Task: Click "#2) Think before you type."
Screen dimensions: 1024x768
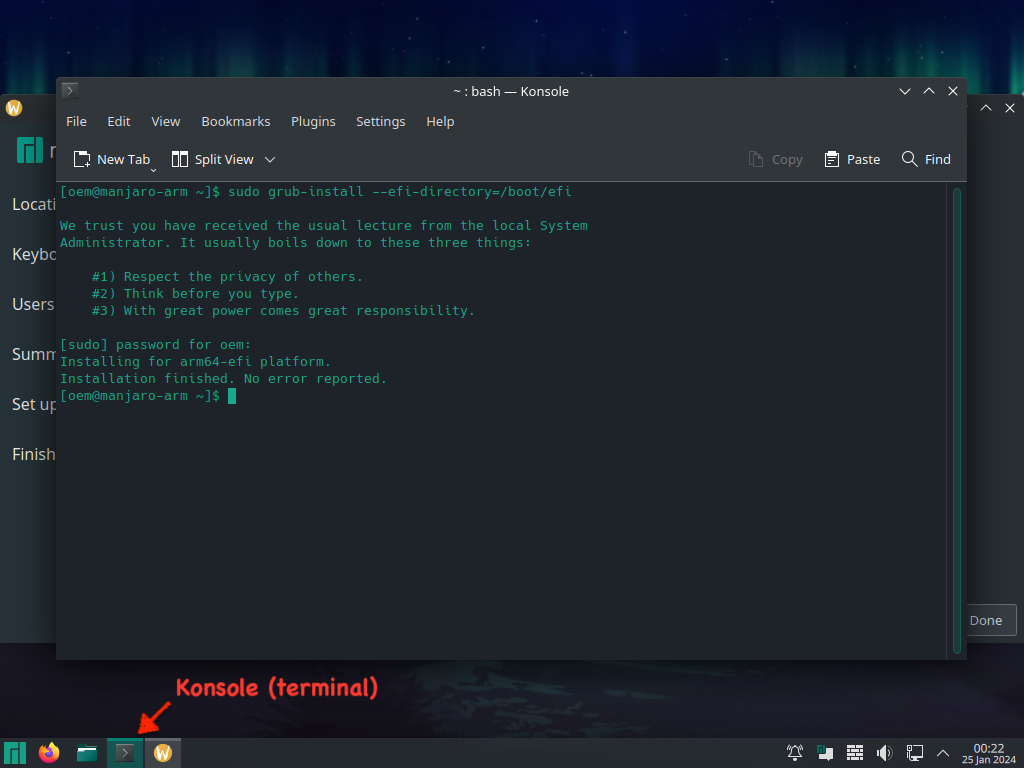Action: 195,294
